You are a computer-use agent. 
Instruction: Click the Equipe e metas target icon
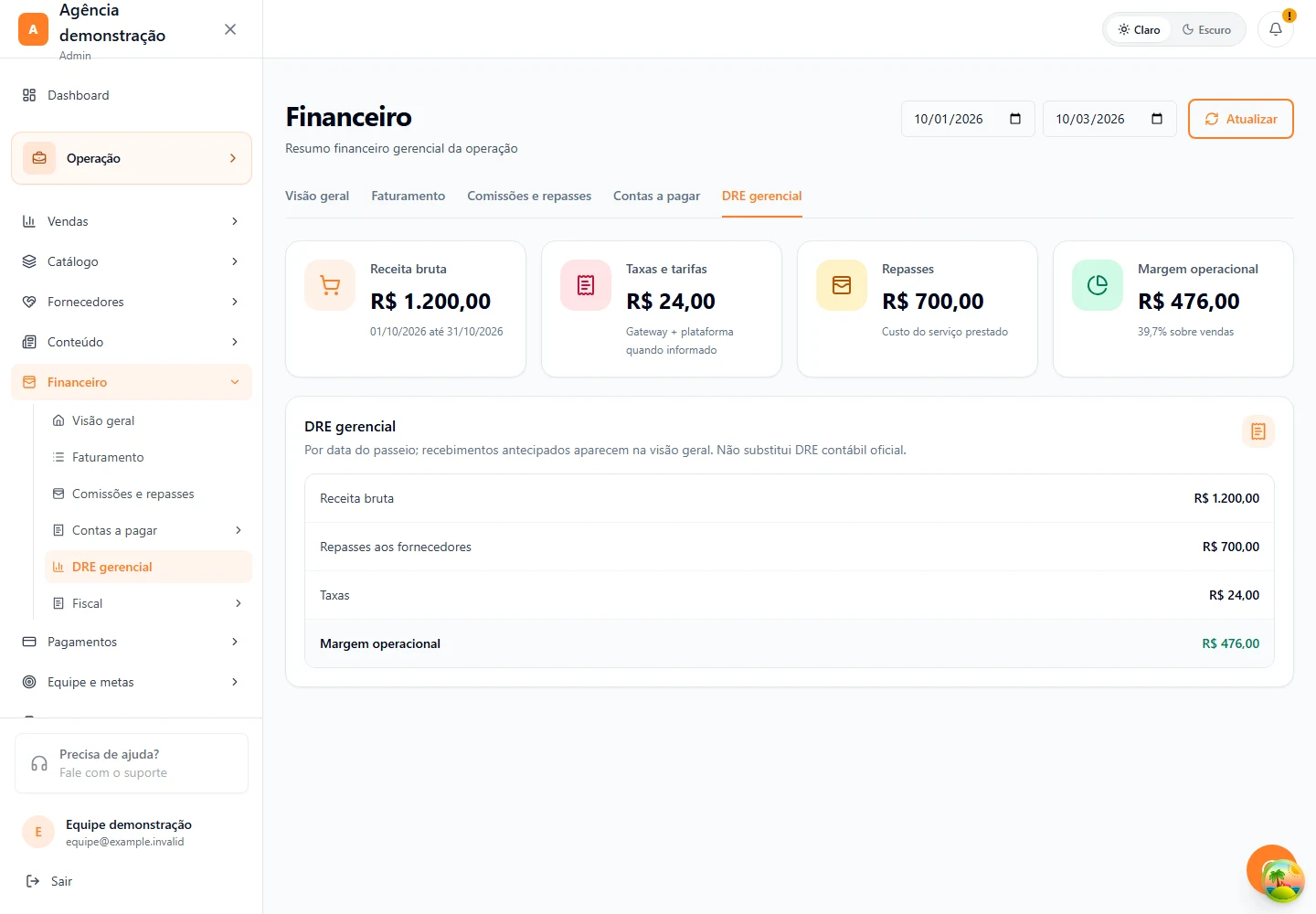point(29,682)
